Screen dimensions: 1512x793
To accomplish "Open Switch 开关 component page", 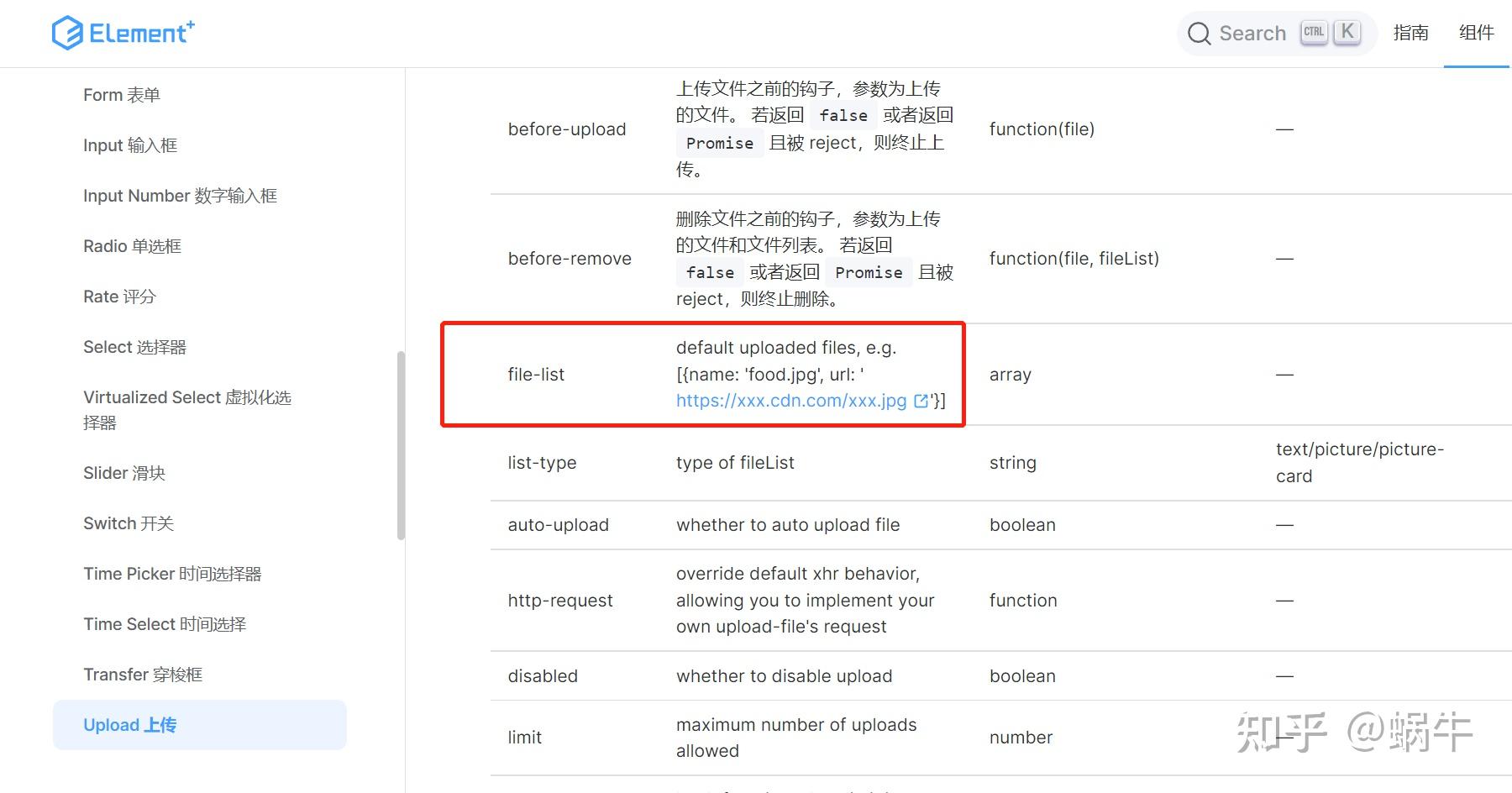I will pyautogui.click(x=128, y=523).
